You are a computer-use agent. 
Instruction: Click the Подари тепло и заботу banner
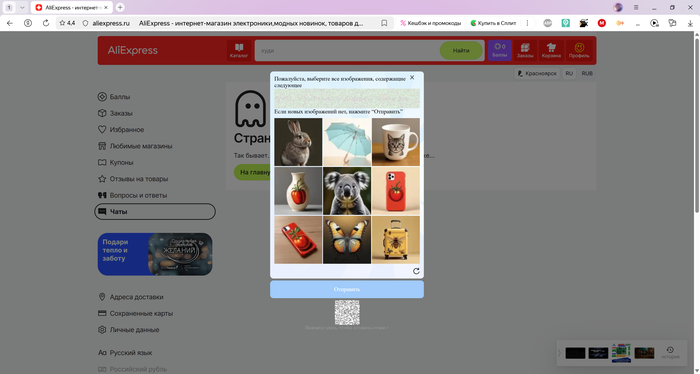pyautogui.click(x=155, y=254)
